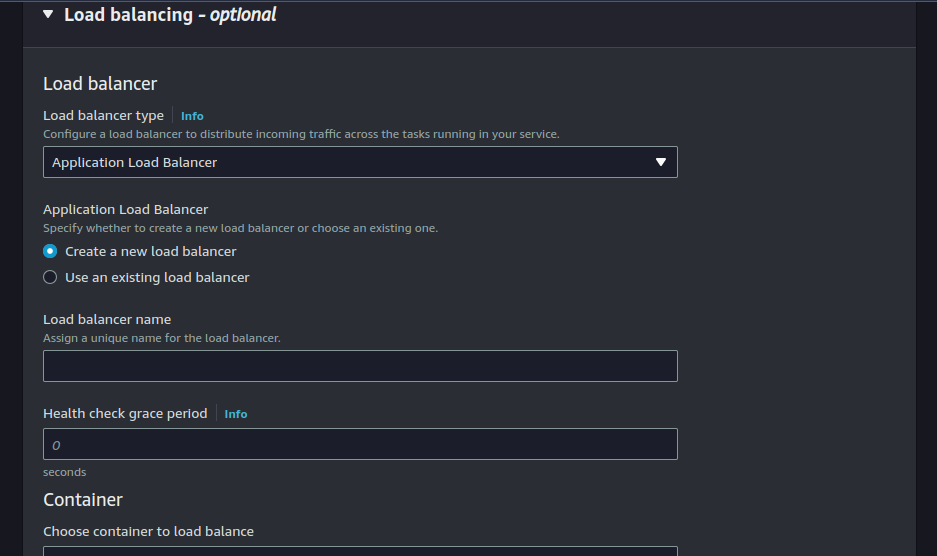Open the Application Load Balancer type dropdown
Image resolution: width=937 pixels, height=556 pixels.
point(360,162)
